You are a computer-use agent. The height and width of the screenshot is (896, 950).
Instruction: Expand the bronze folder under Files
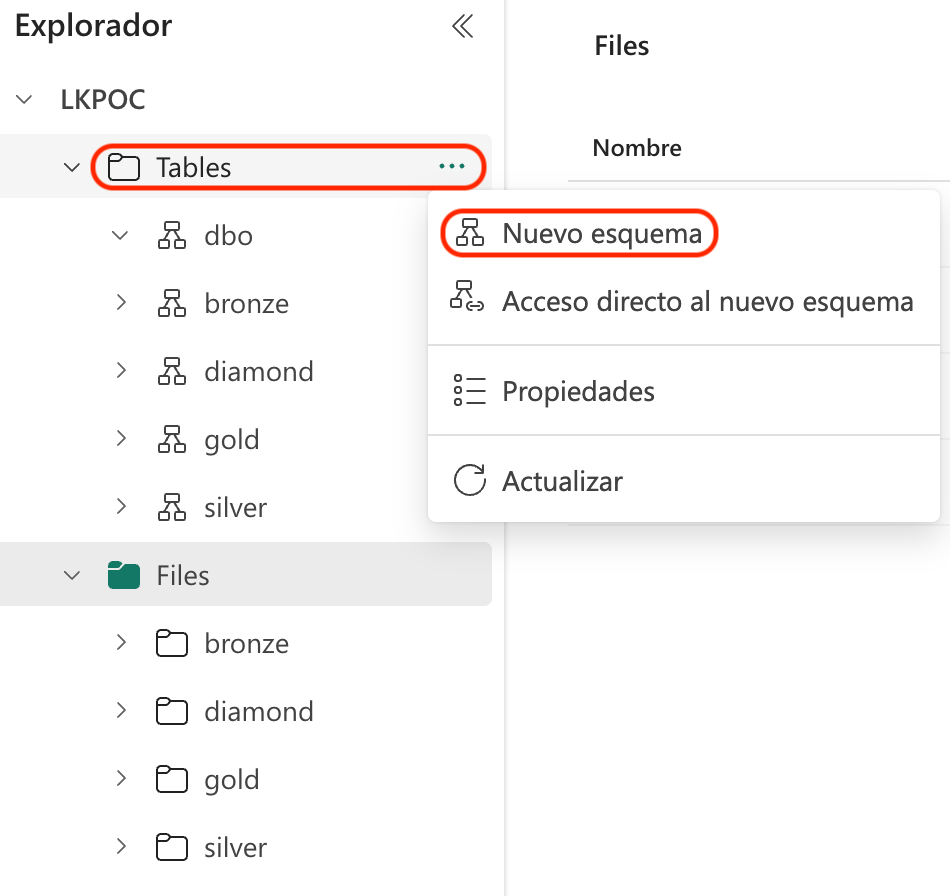coord(121,643)
